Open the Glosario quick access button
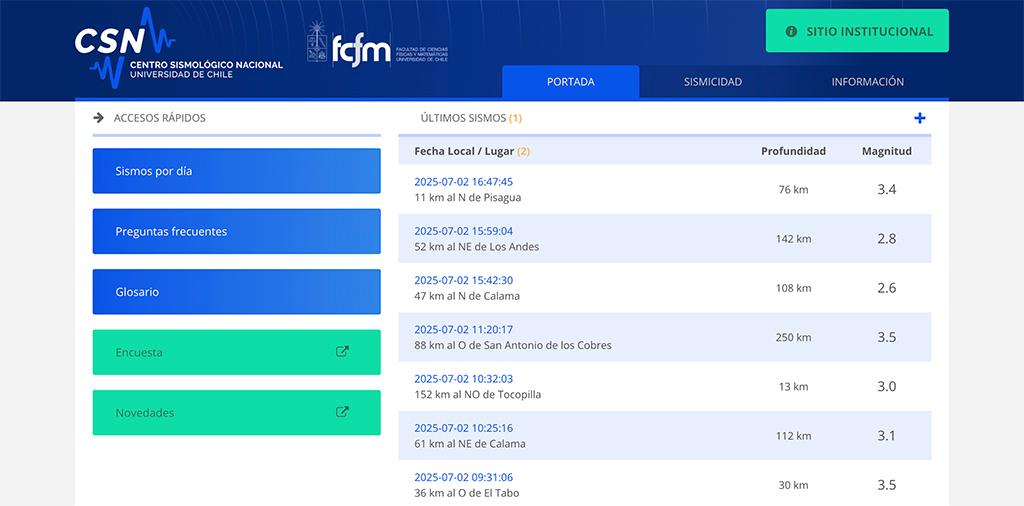 236,292
